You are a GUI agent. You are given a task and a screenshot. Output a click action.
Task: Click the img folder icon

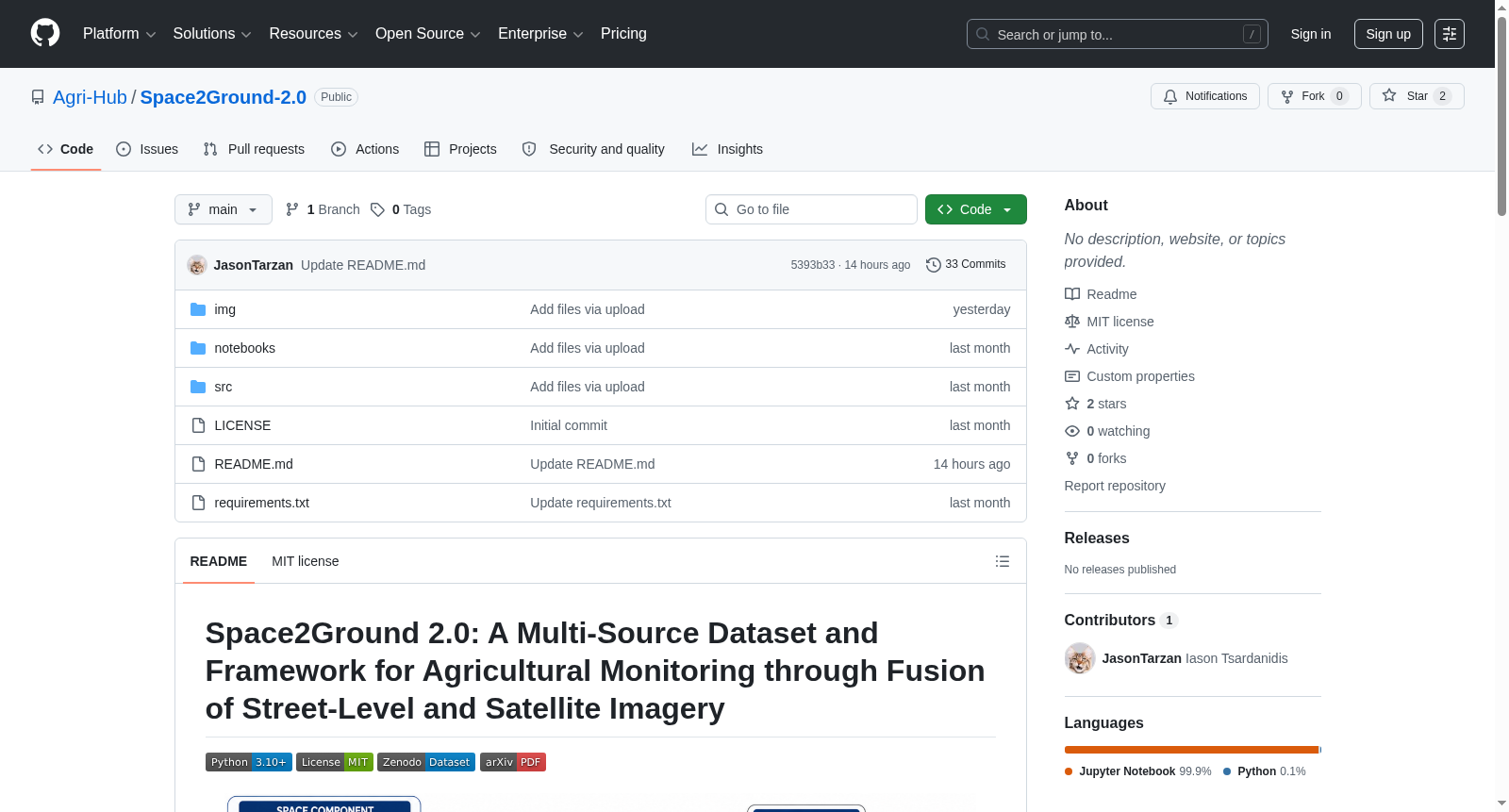tap(198, 309)
